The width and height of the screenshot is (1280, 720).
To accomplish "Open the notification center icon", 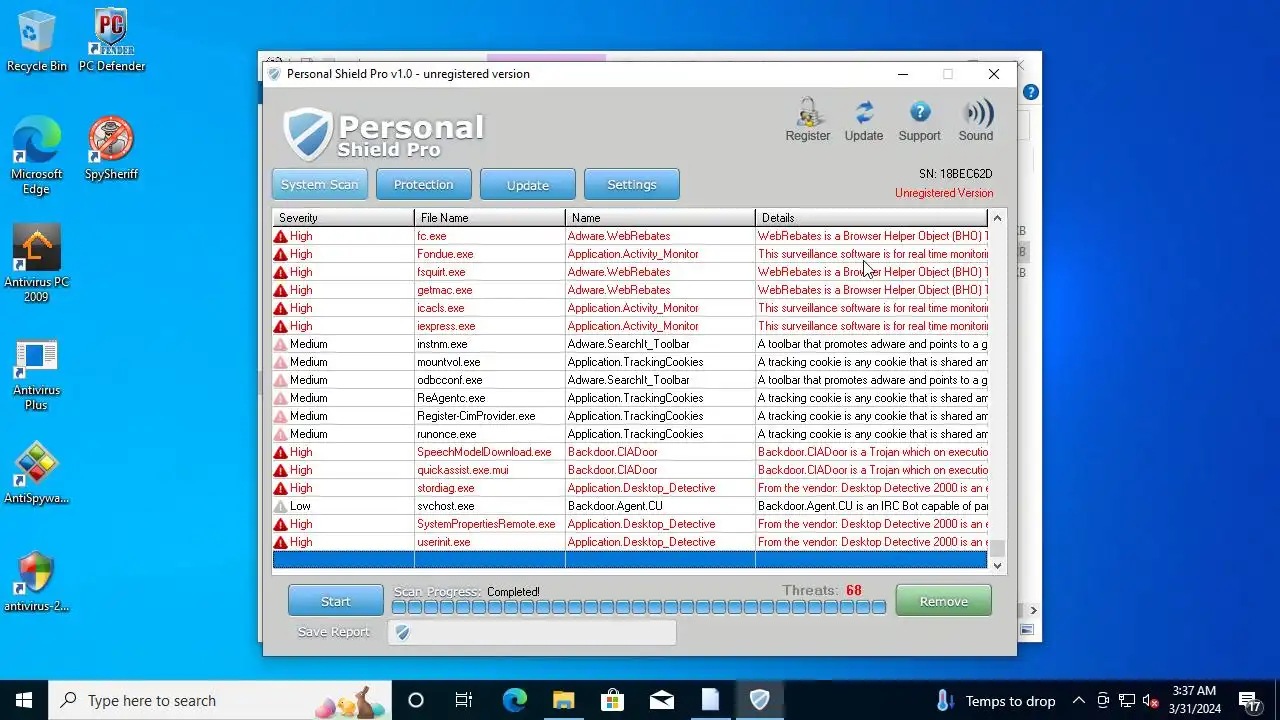I will tap(1249, 700).
